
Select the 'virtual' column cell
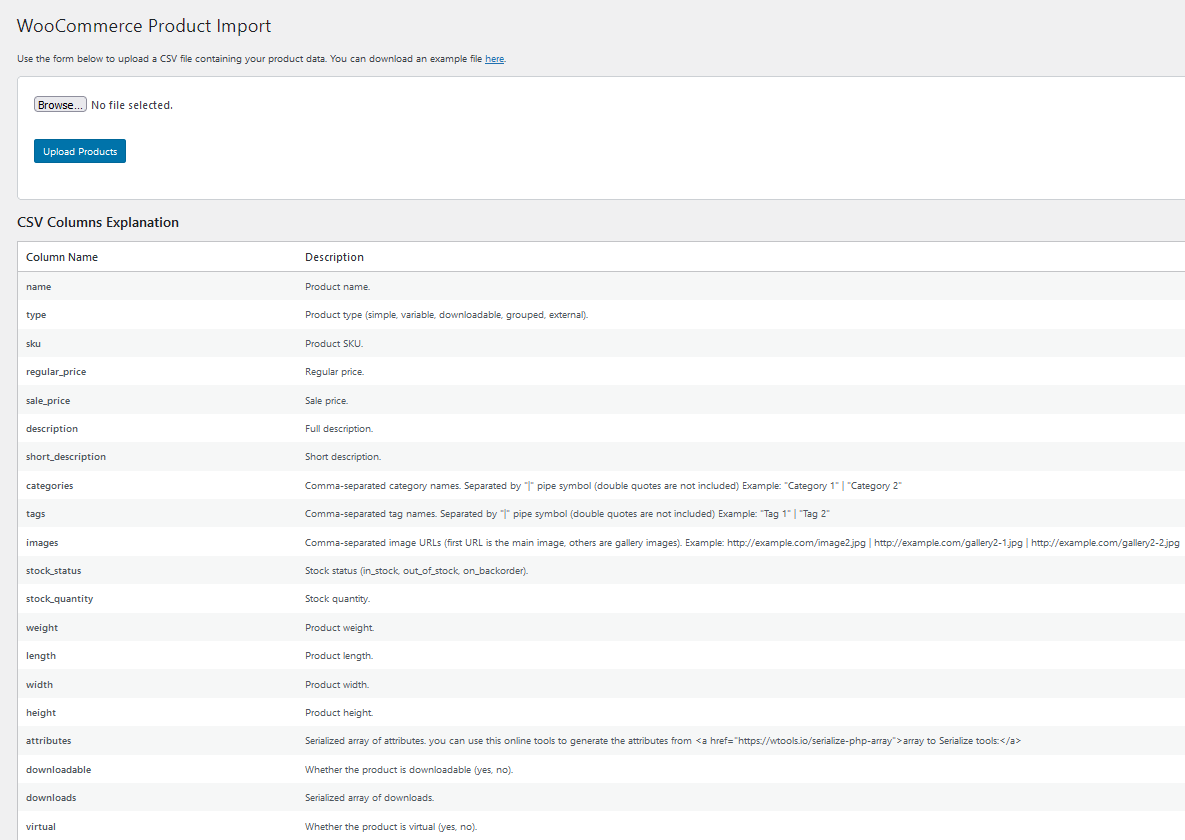(41, 826)
